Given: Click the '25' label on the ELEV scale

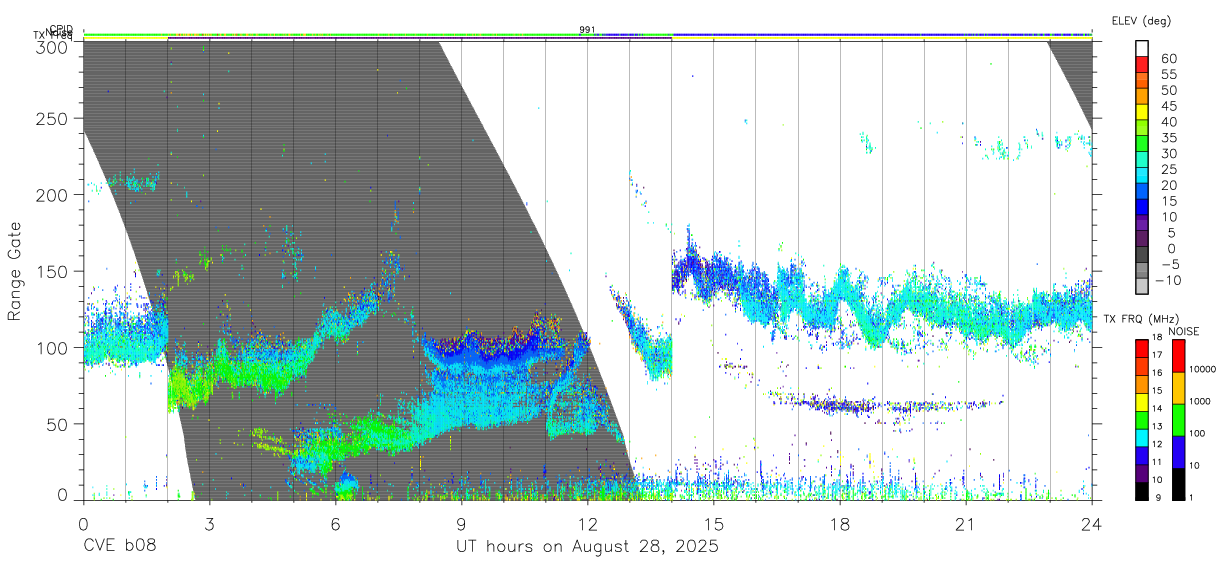Looking at the screenshot, I should (1168, 169).
